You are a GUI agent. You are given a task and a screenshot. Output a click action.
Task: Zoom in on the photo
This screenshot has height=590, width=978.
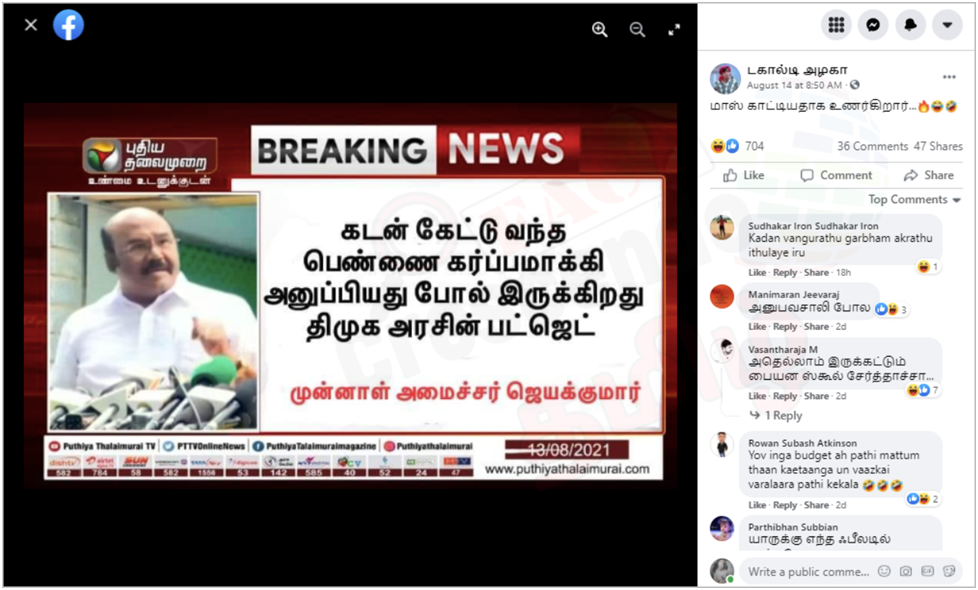(x=599, y=29)
